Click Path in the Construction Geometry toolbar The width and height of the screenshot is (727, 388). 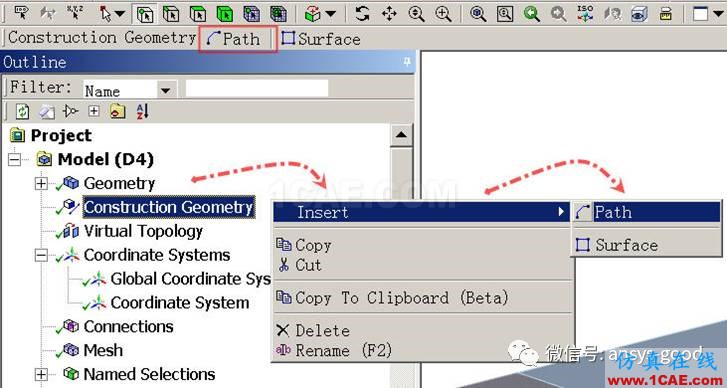(x=233, y=39)
